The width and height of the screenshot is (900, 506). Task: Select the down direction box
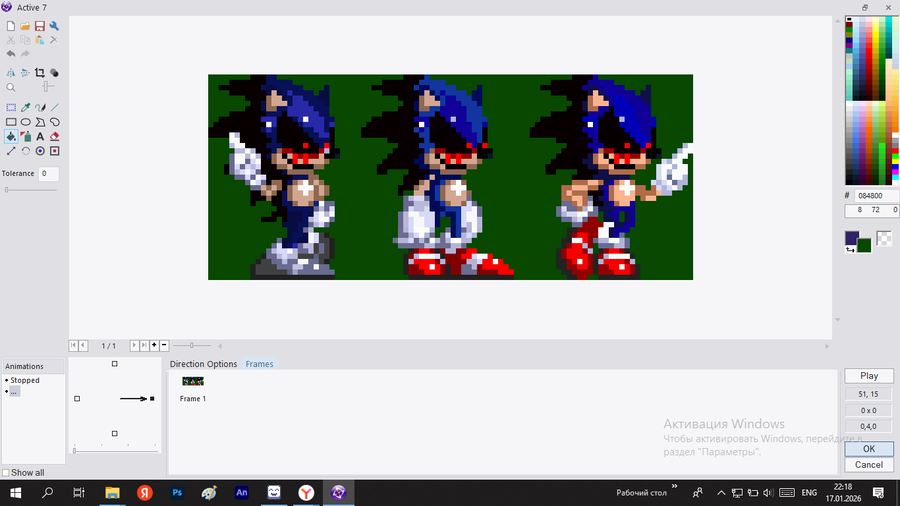click(x=115, y=434)
